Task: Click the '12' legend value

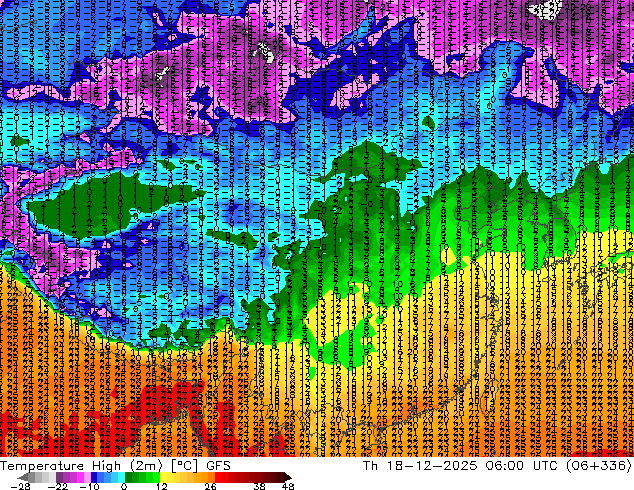Action: pos(162,486)
